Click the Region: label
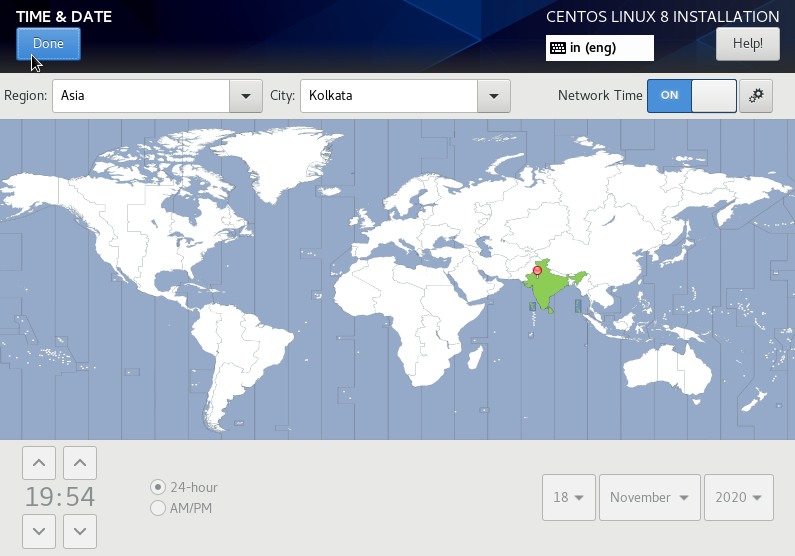Image resolution: width=795 pixels, height=556 pixels. (25, 95)
